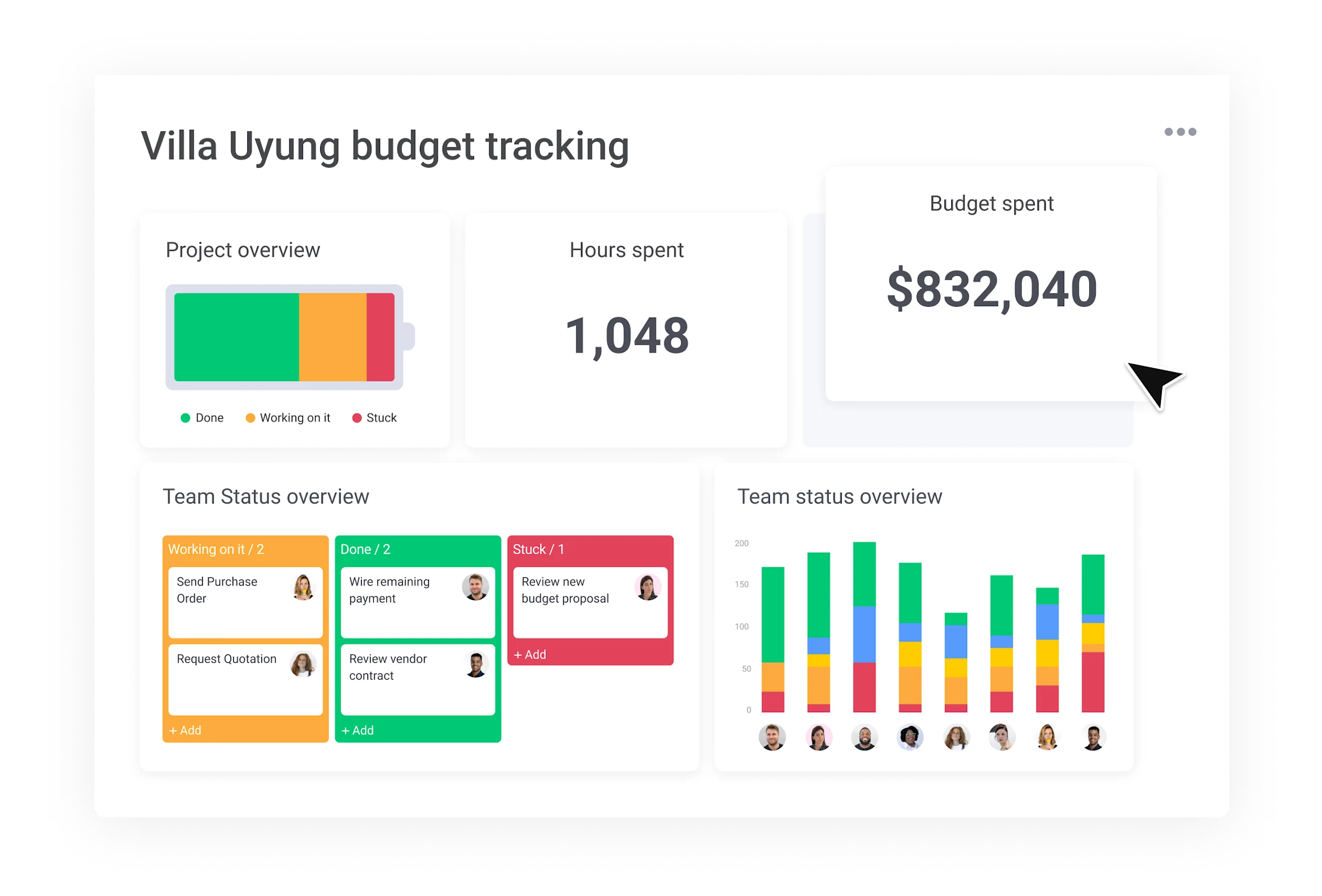
Task: Click green Done segment of battery bar
Action: pyautogui.click(x=236, y=337)
